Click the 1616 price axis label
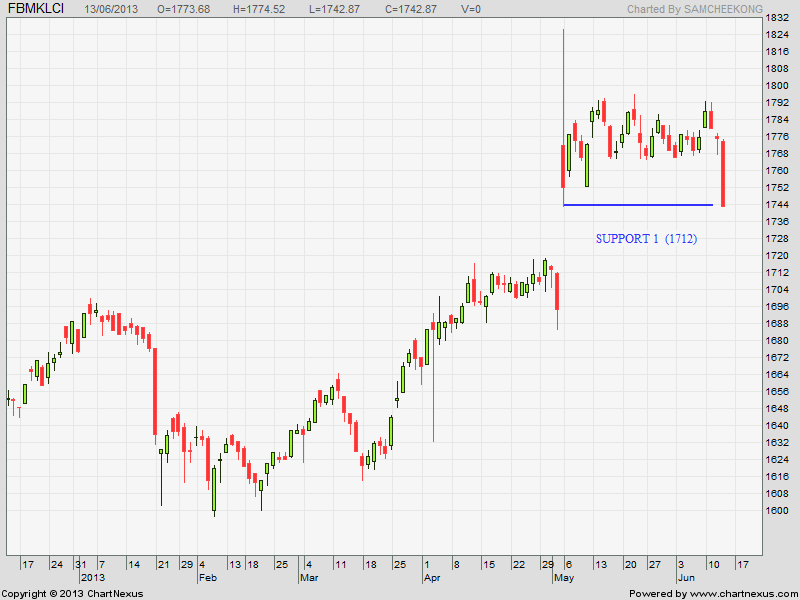This screenshot has width=800, height=600. 778,477
